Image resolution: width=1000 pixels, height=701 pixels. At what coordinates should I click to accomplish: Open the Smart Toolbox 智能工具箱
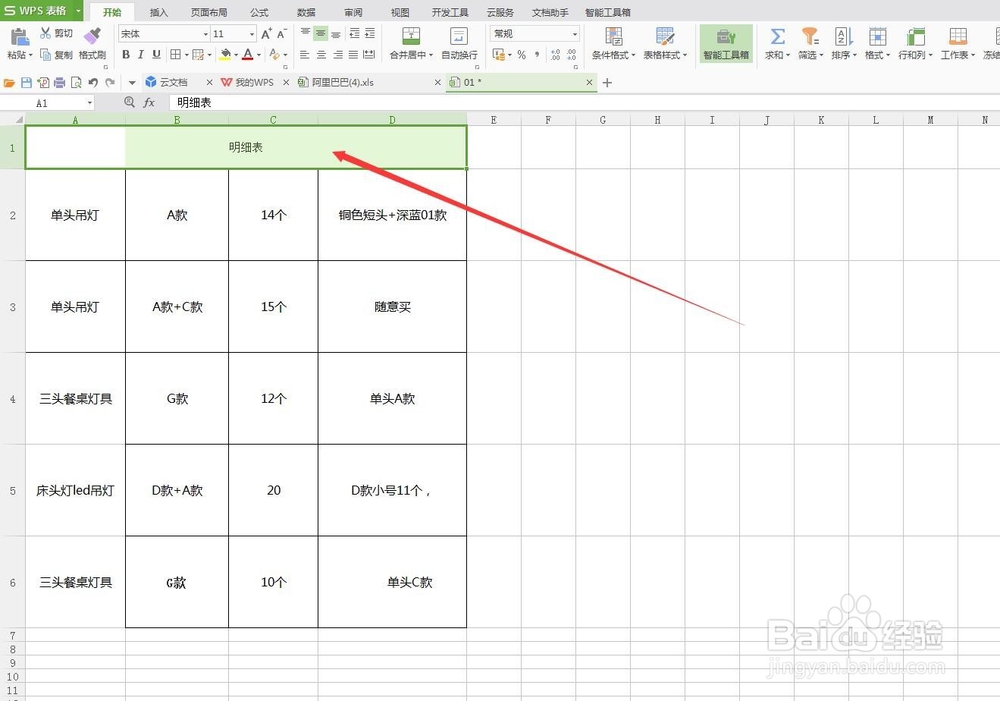click(x=727, y=43)
